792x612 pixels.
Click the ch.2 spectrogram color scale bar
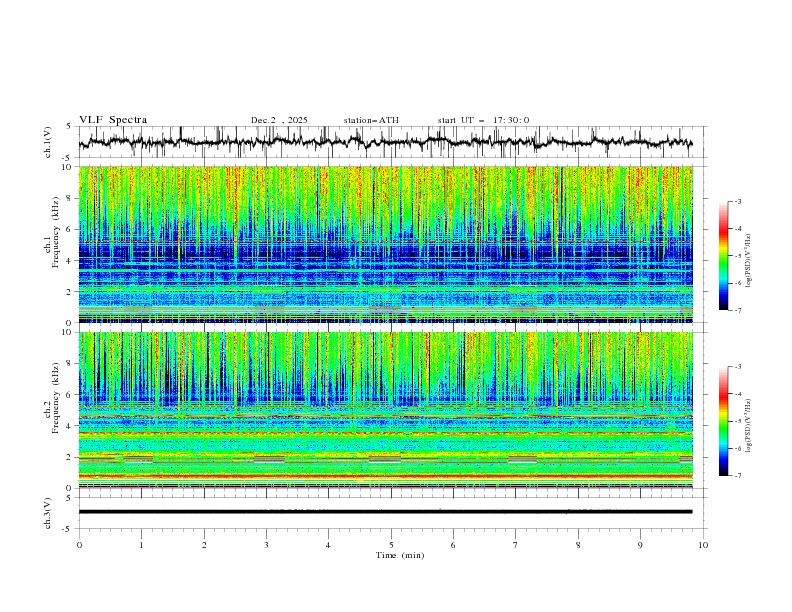coord(724,421)
